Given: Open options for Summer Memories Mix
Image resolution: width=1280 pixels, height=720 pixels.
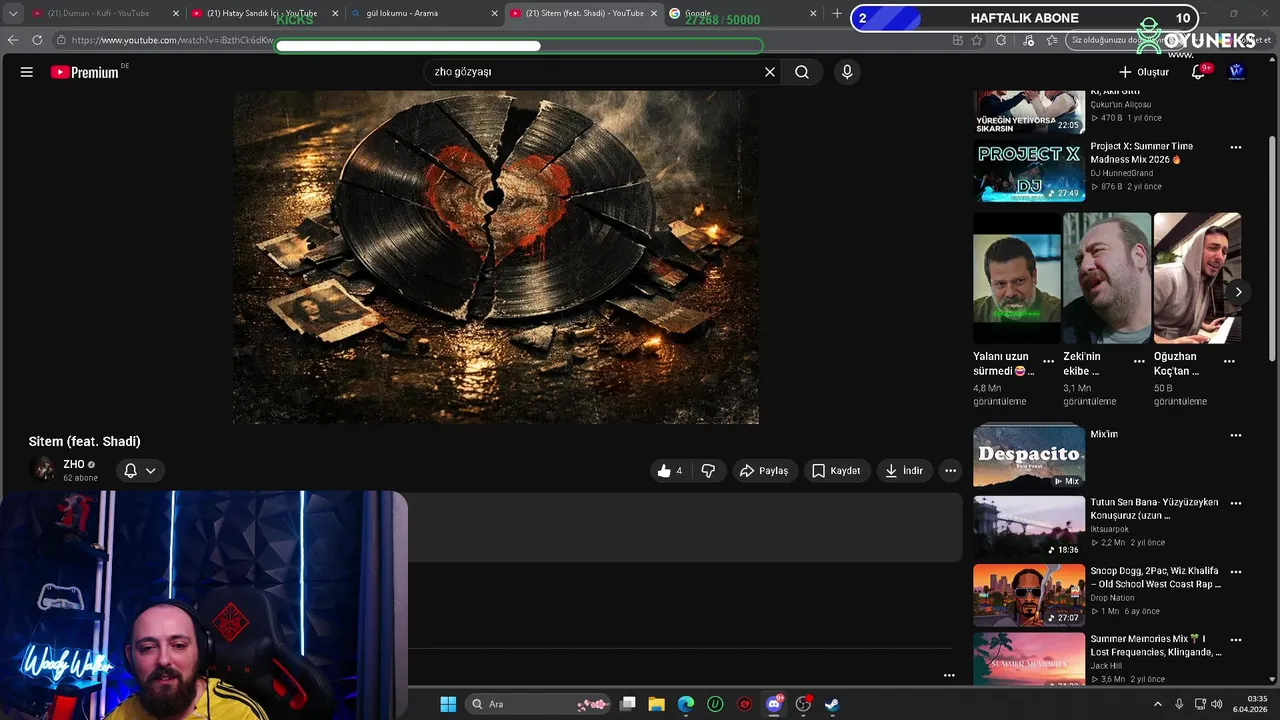Looking at the screenshot, I should click(1235, 640).
